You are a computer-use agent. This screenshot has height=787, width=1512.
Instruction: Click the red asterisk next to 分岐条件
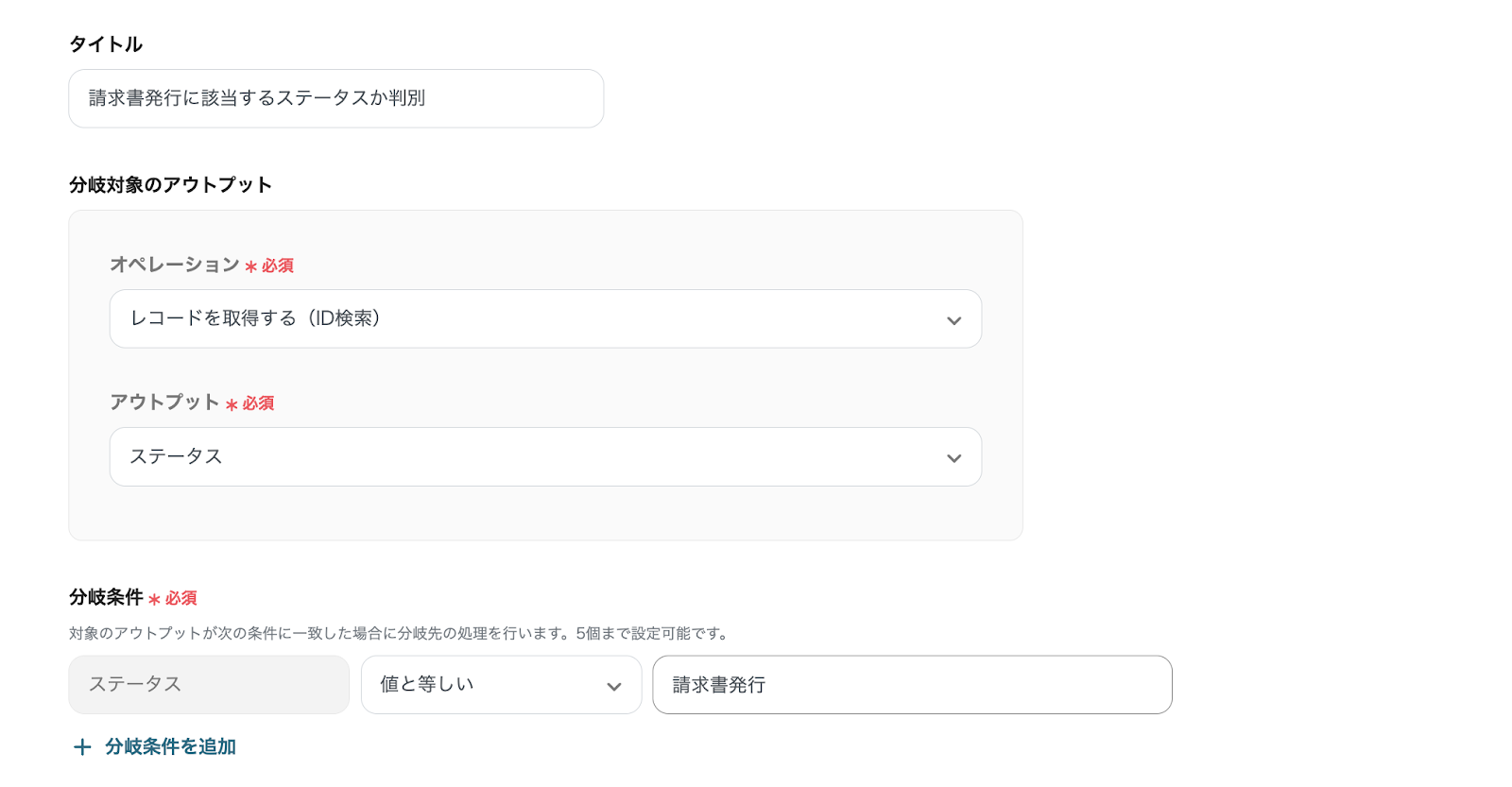click(154, 599)
